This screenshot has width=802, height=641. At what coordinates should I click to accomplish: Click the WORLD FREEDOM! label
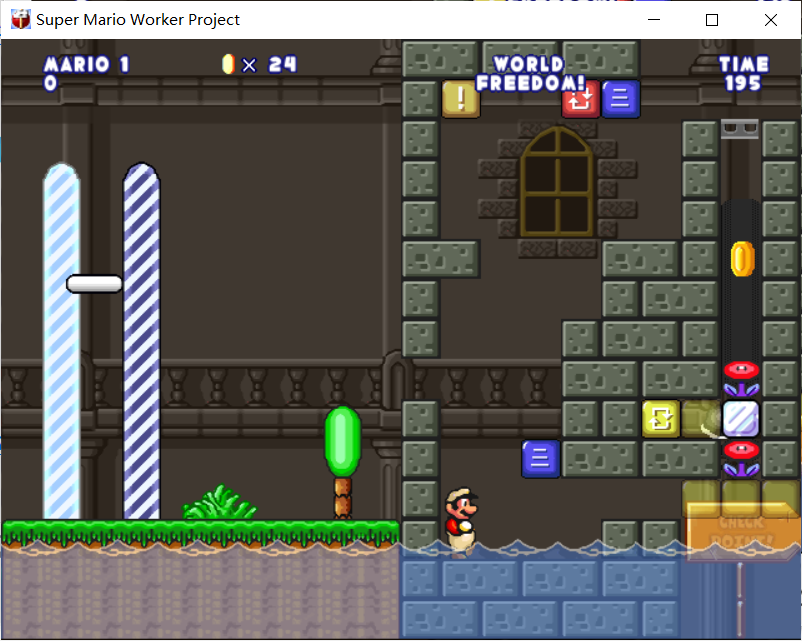pyautogui.click(x=530, y=74)
